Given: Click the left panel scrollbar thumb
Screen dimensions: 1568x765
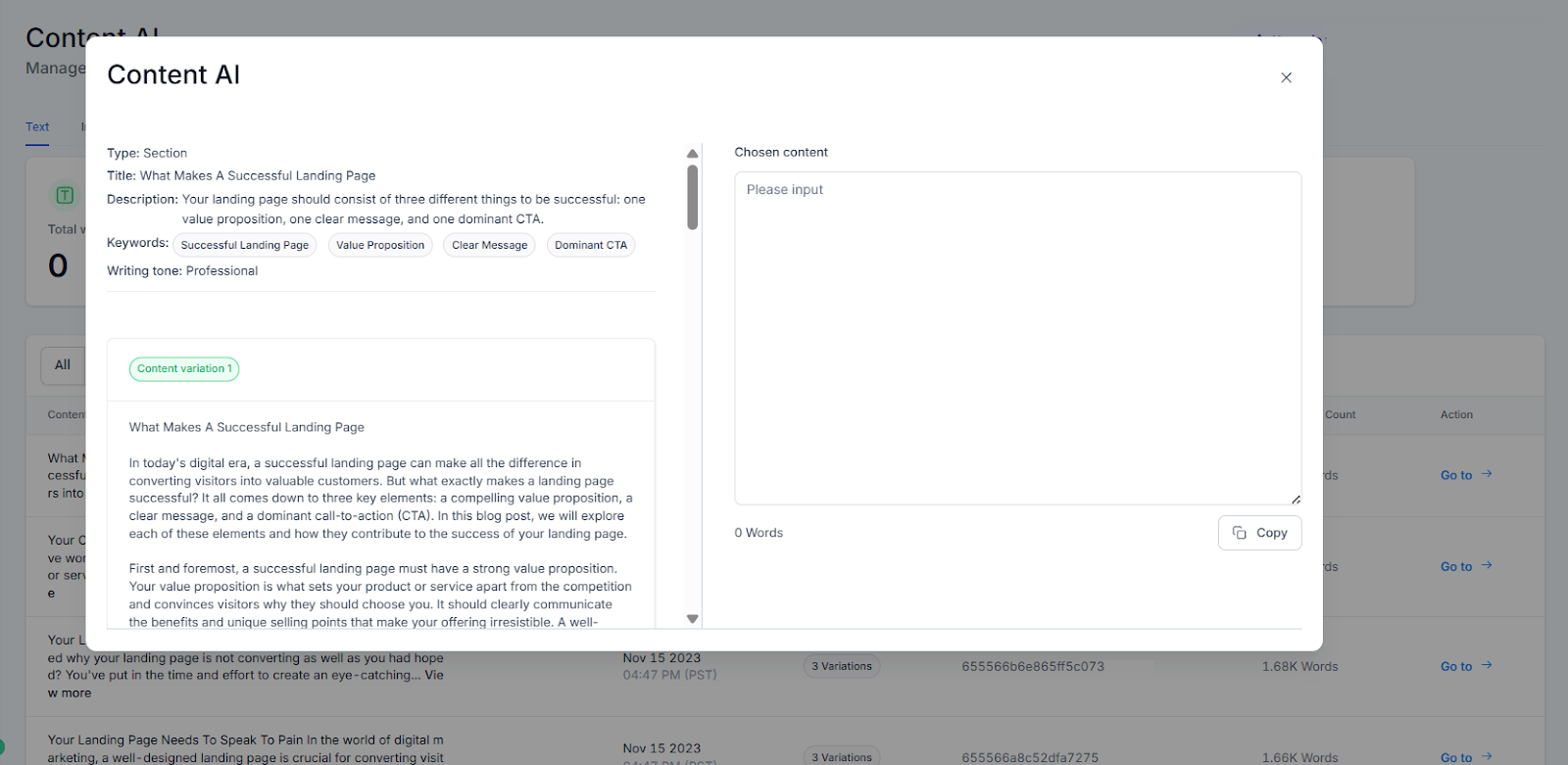Looking at the screenshot, I should 692,197.
